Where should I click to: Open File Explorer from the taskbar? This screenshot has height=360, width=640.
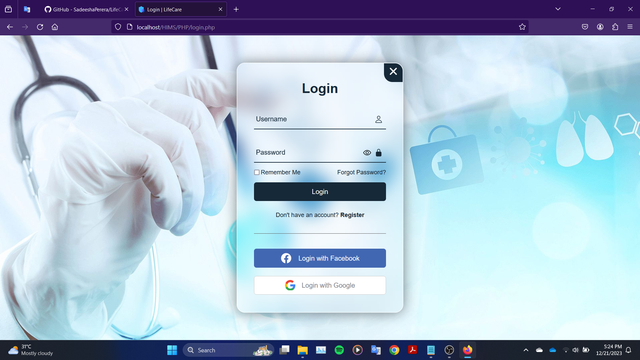click(x=302, y=350)
